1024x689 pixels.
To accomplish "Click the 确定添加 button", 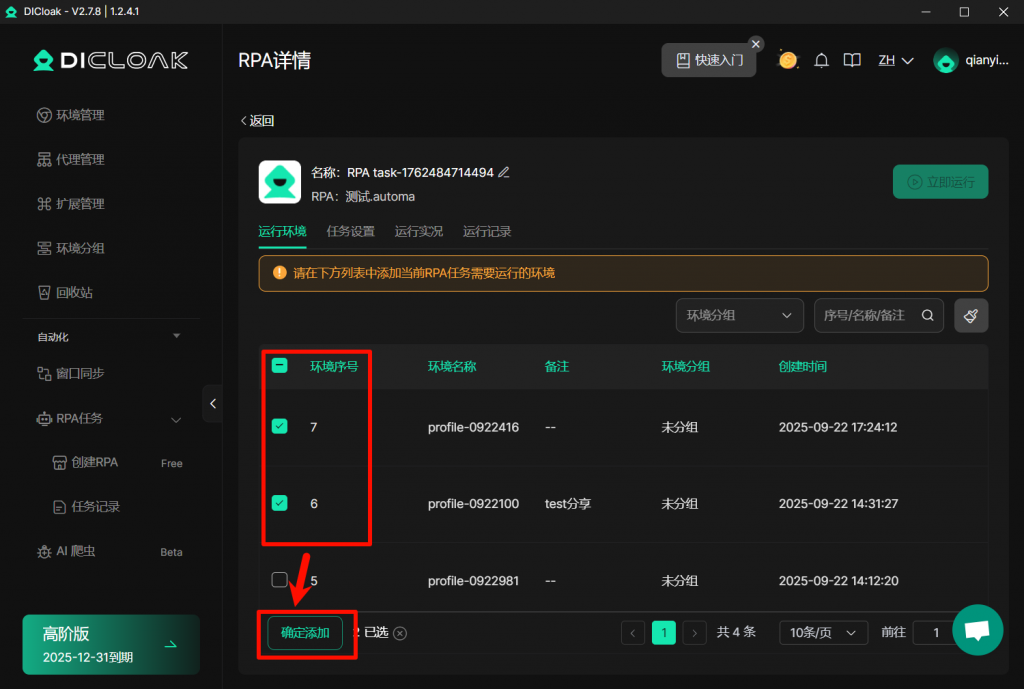I will tap(305, 633).
